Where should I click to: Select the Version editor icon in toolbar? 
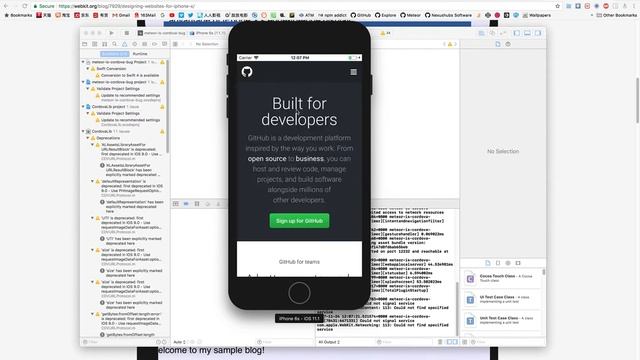(x=503, y=33)
